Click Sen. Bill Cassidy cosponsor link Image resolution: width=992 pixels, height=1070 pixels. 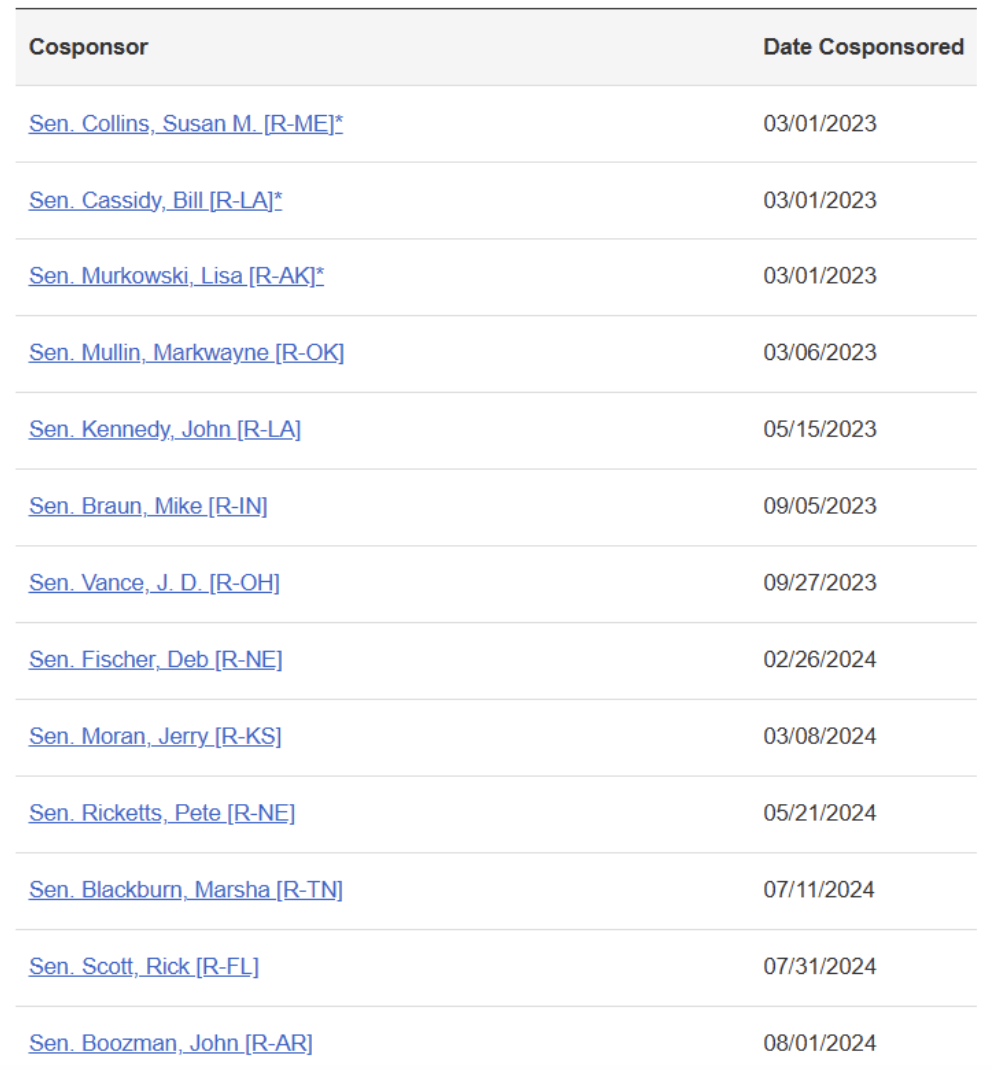(x=155, y=200)
